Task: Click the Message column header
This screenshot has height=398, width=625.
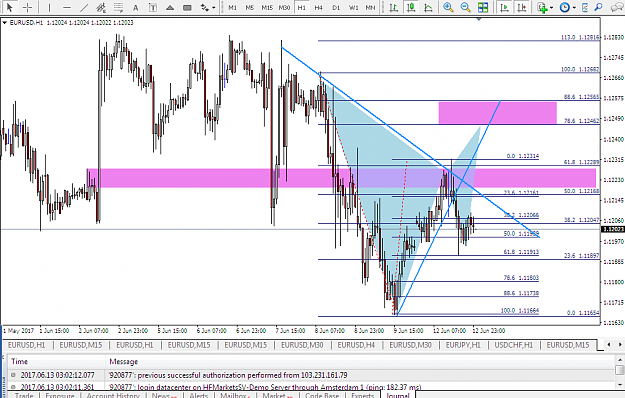Action: pos(360,361)
